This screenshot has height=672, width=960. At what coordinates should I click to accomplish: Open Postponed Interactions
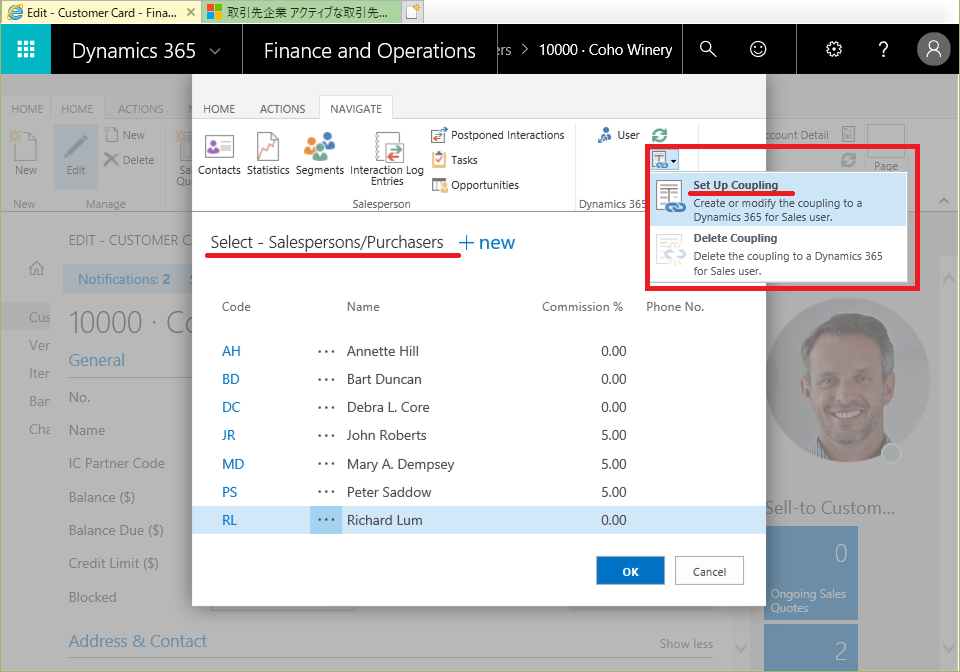click(x=498, y=135)
